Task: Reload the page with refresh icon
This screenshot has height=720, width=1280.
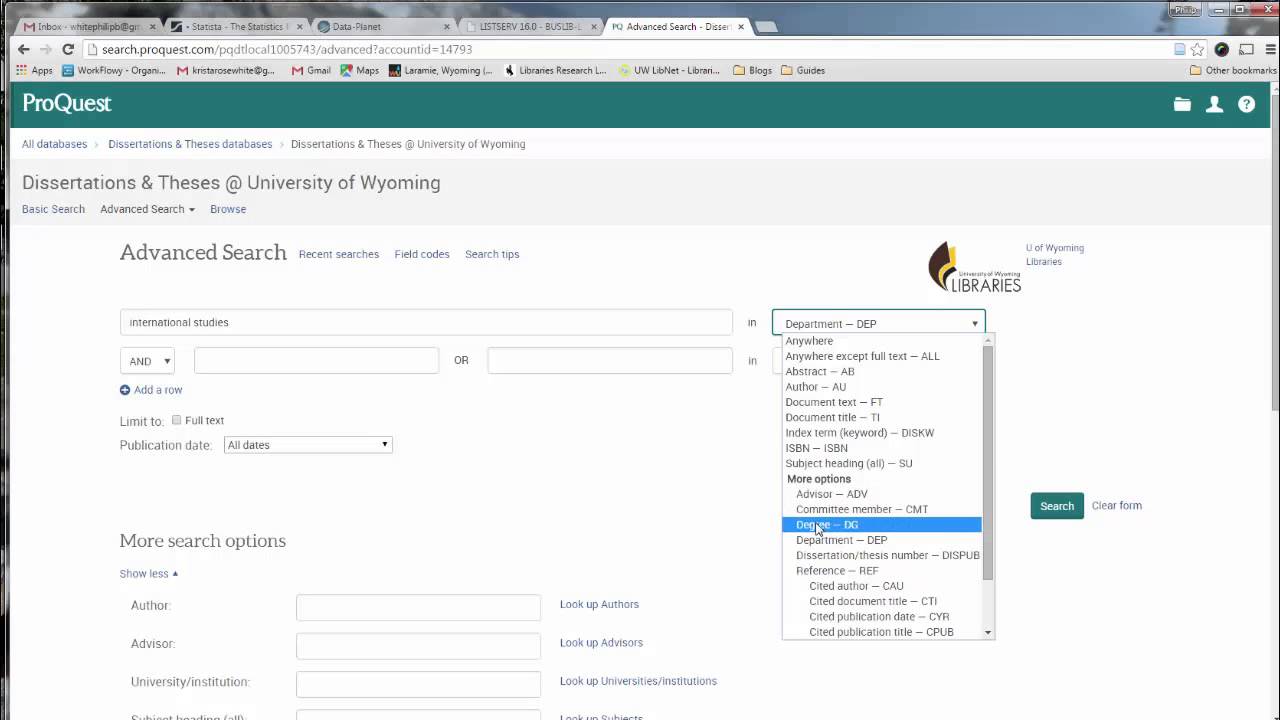Action: [68, 49]
